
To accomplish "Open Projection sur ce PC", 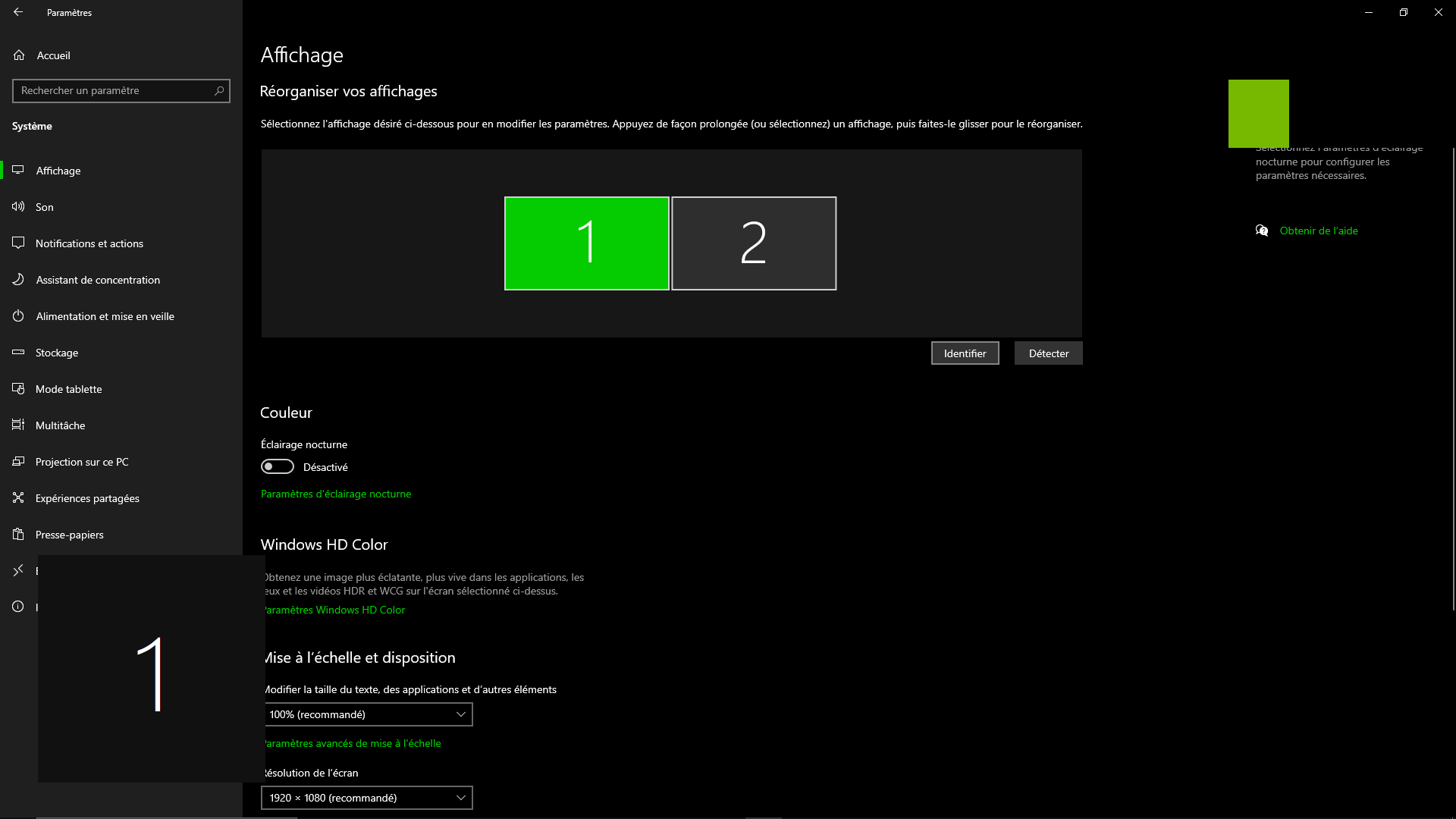I will click(x=82, y=462).
